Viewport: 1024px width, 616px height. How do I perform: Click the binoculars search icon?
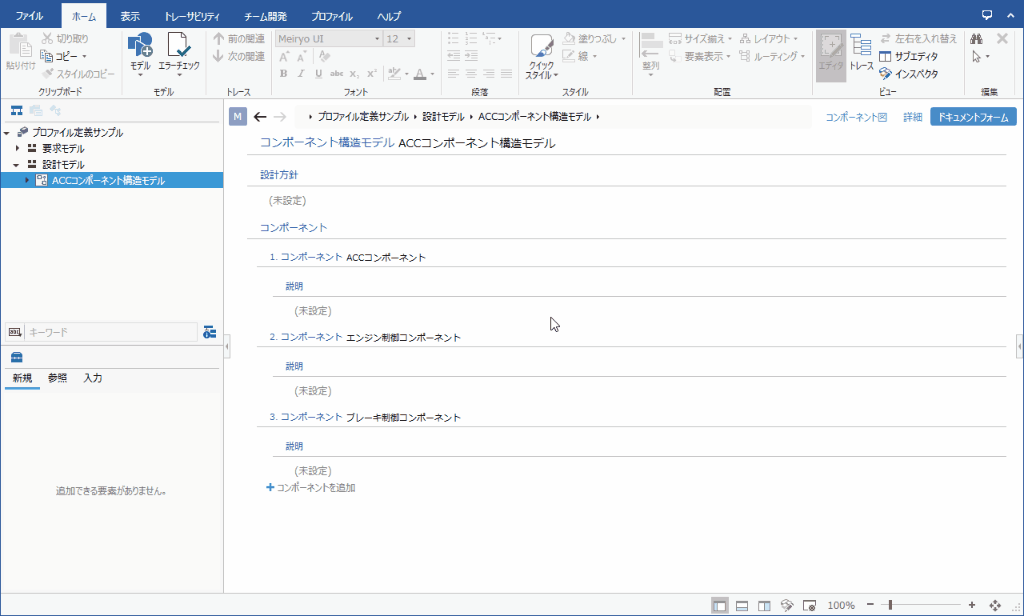tap(976, 38)
